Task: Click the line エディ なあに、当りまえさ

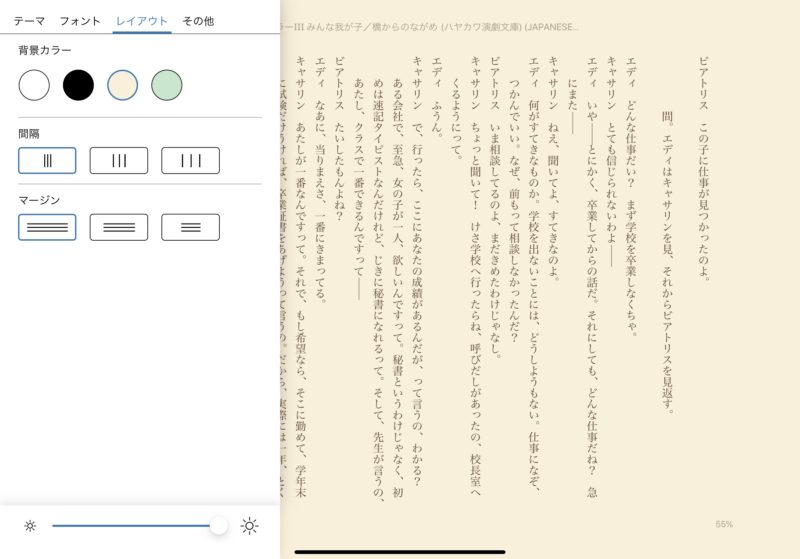Action: coord(320,180)
